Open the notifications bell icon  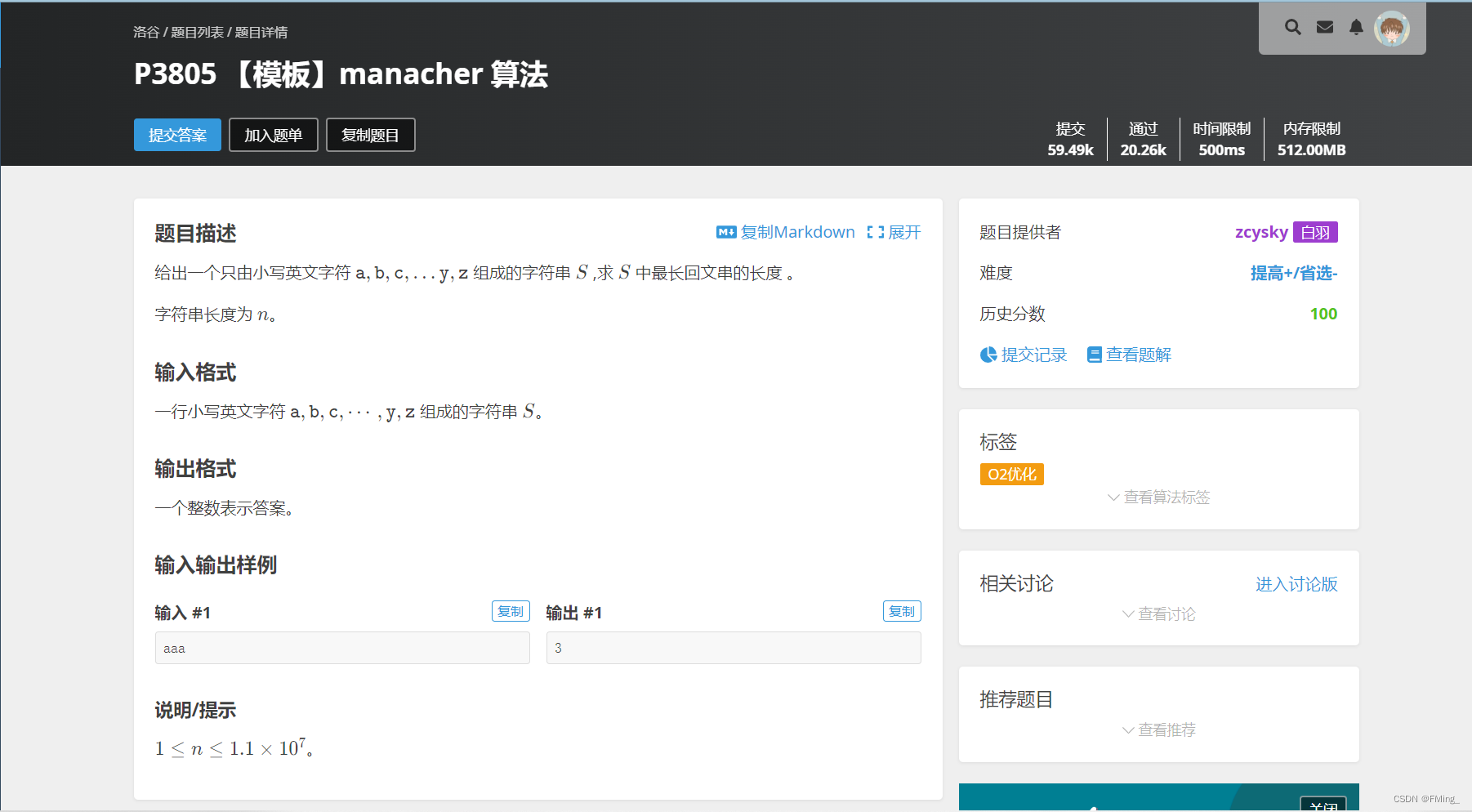[1356, 27]
